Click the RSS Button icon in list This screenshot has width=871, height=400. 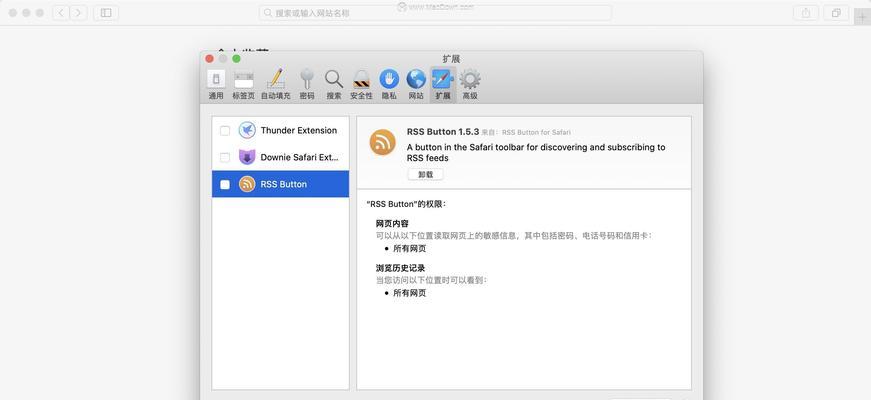point(247,184)
